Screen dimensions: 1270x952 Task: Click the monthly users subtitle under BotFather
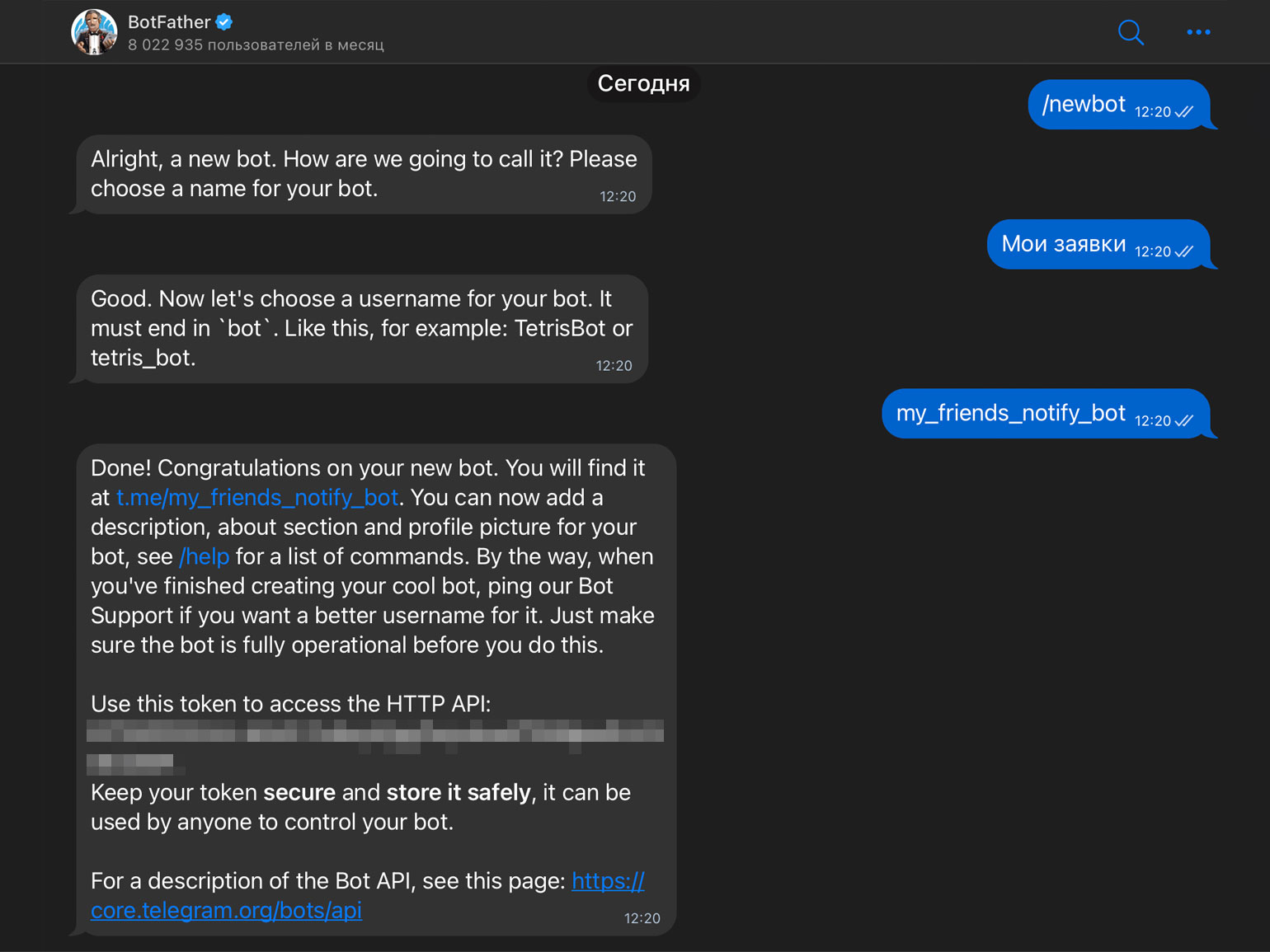(x=256, y=45)
